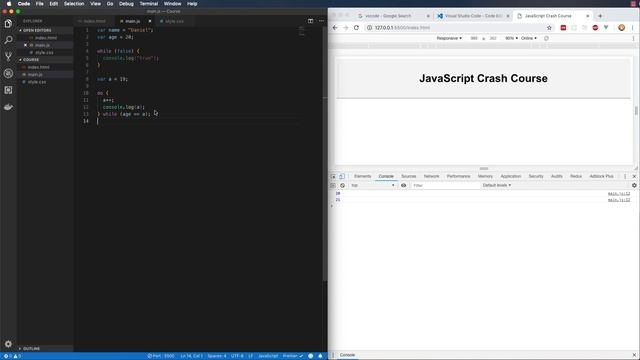Clear the DevTools console
This screenshot has height=360, width=640.
[x=342, y=185]
